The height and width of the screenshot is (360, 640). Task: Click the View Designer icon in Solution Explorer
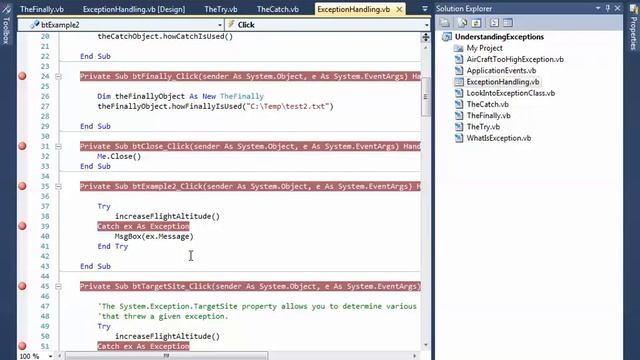click(508, 23)
